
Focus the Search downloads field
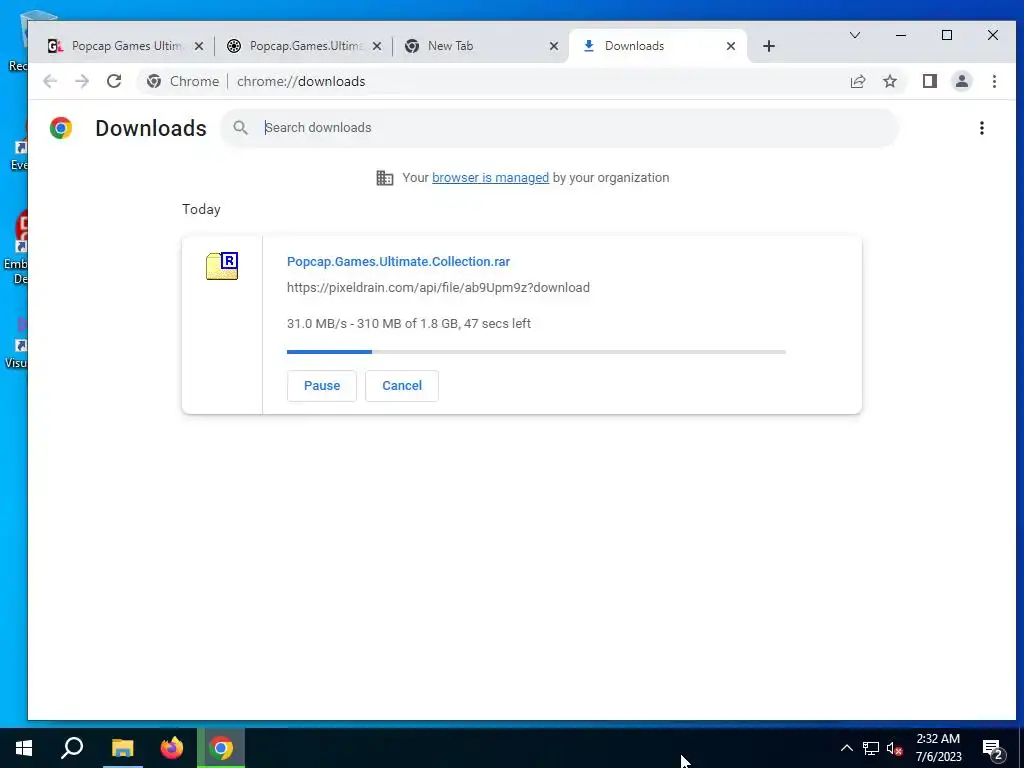point(559,127)
